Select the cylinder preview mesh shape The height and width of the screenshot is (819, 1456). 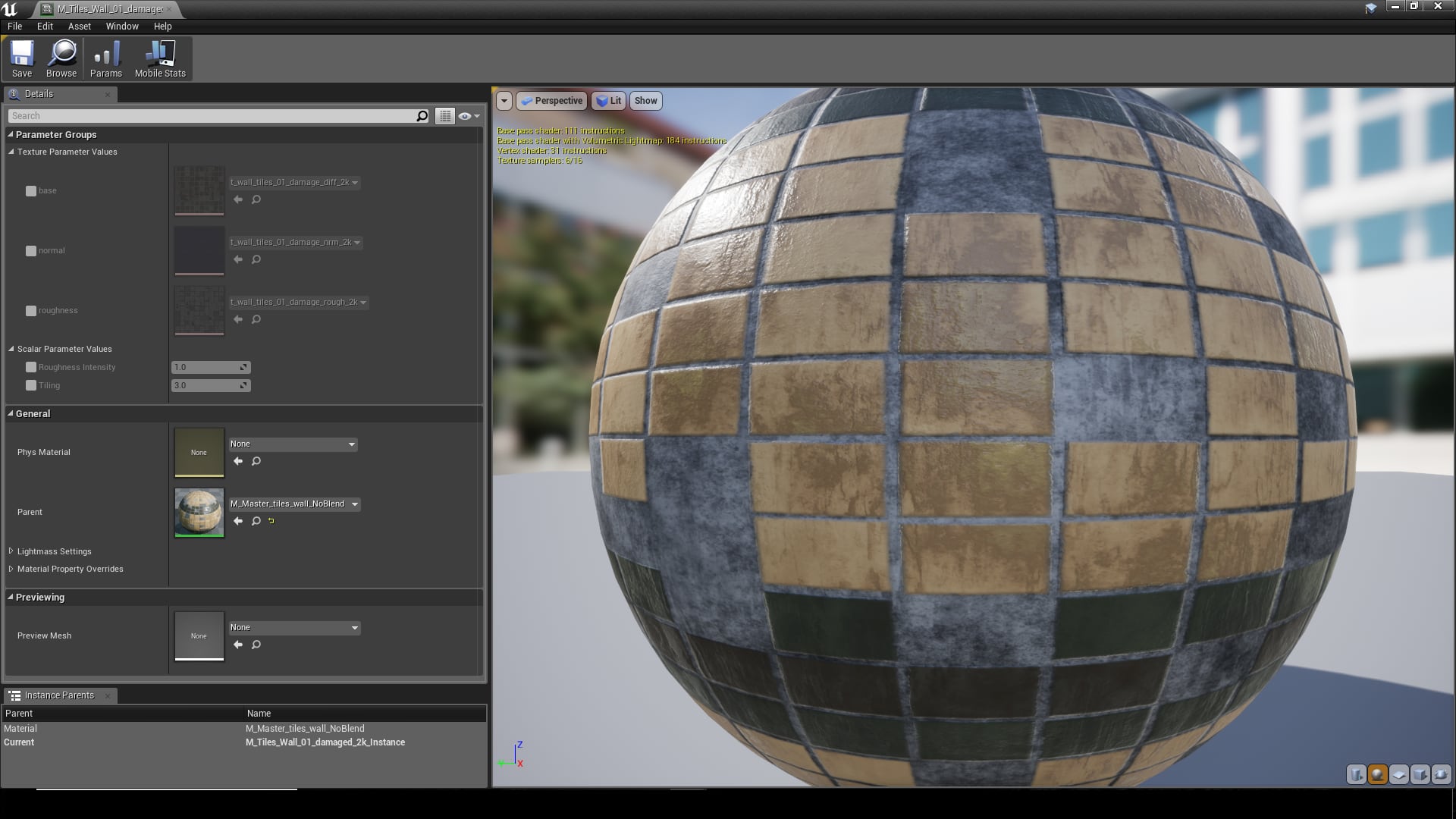1356,774
